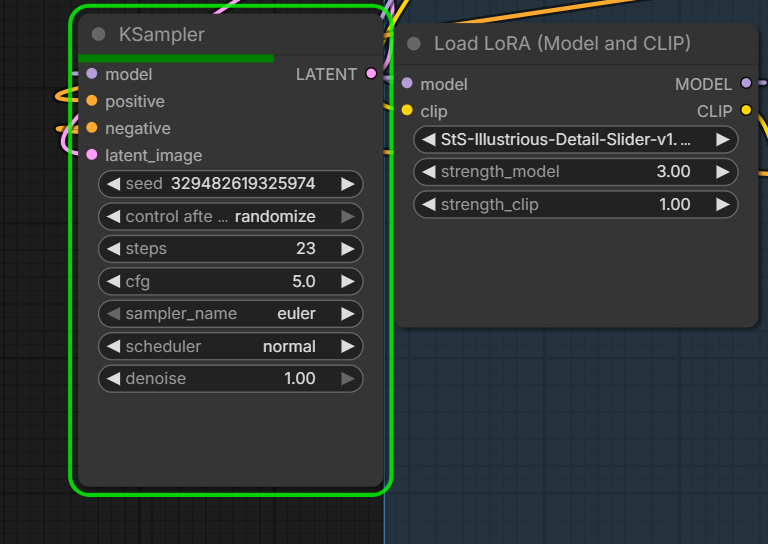Decrease denoise with the left arrow
The image size is (768, 544).
114,378
